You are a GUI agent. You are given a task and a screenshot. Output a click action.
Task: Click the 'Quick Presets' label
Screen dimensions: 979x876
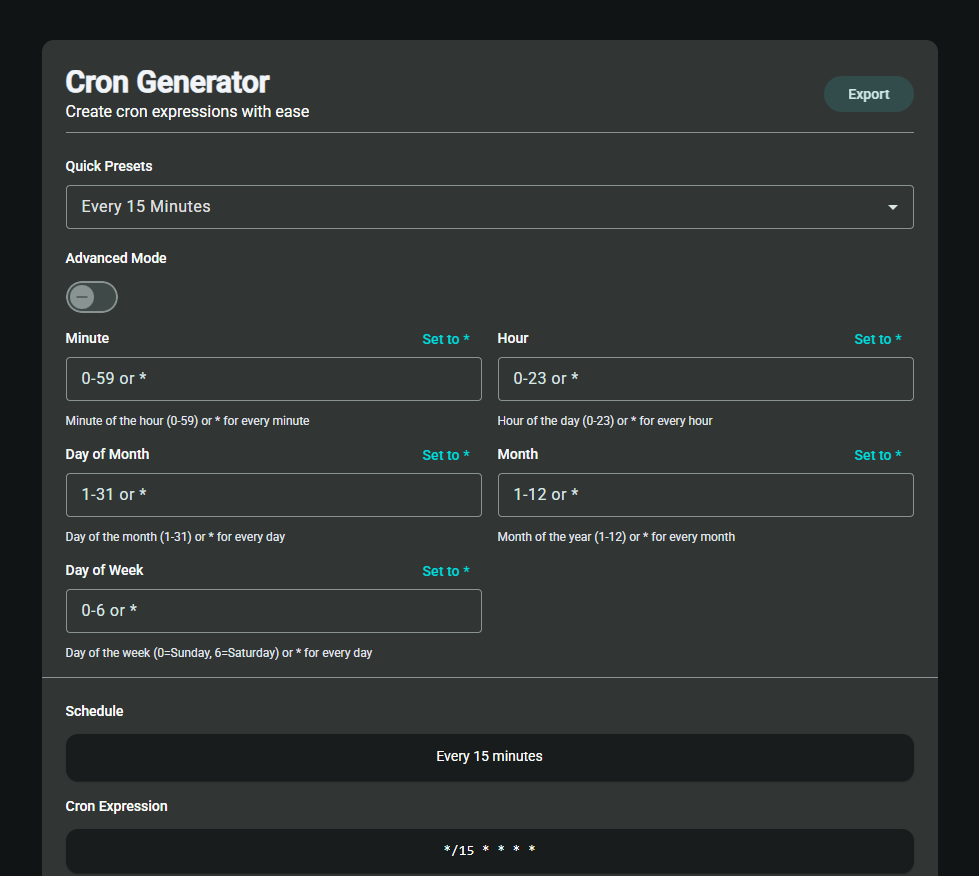click(109, 166)
